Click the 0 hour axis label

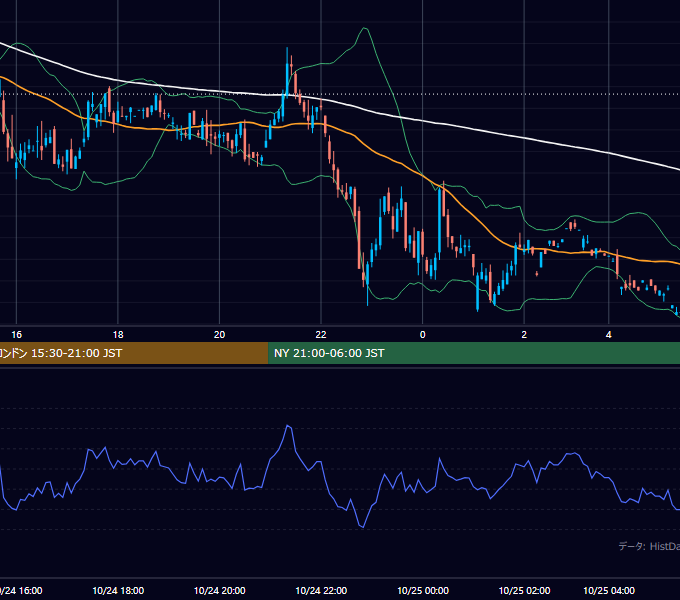tap(422, 335)
